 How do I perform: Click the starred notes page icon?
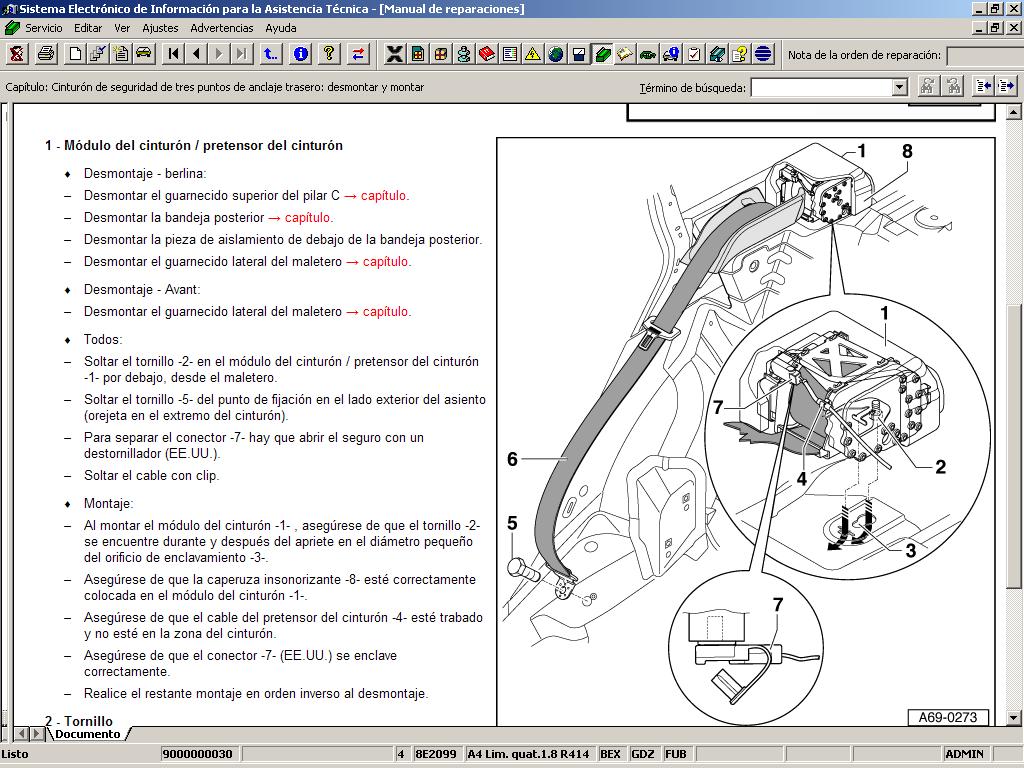tap(121, 54)
